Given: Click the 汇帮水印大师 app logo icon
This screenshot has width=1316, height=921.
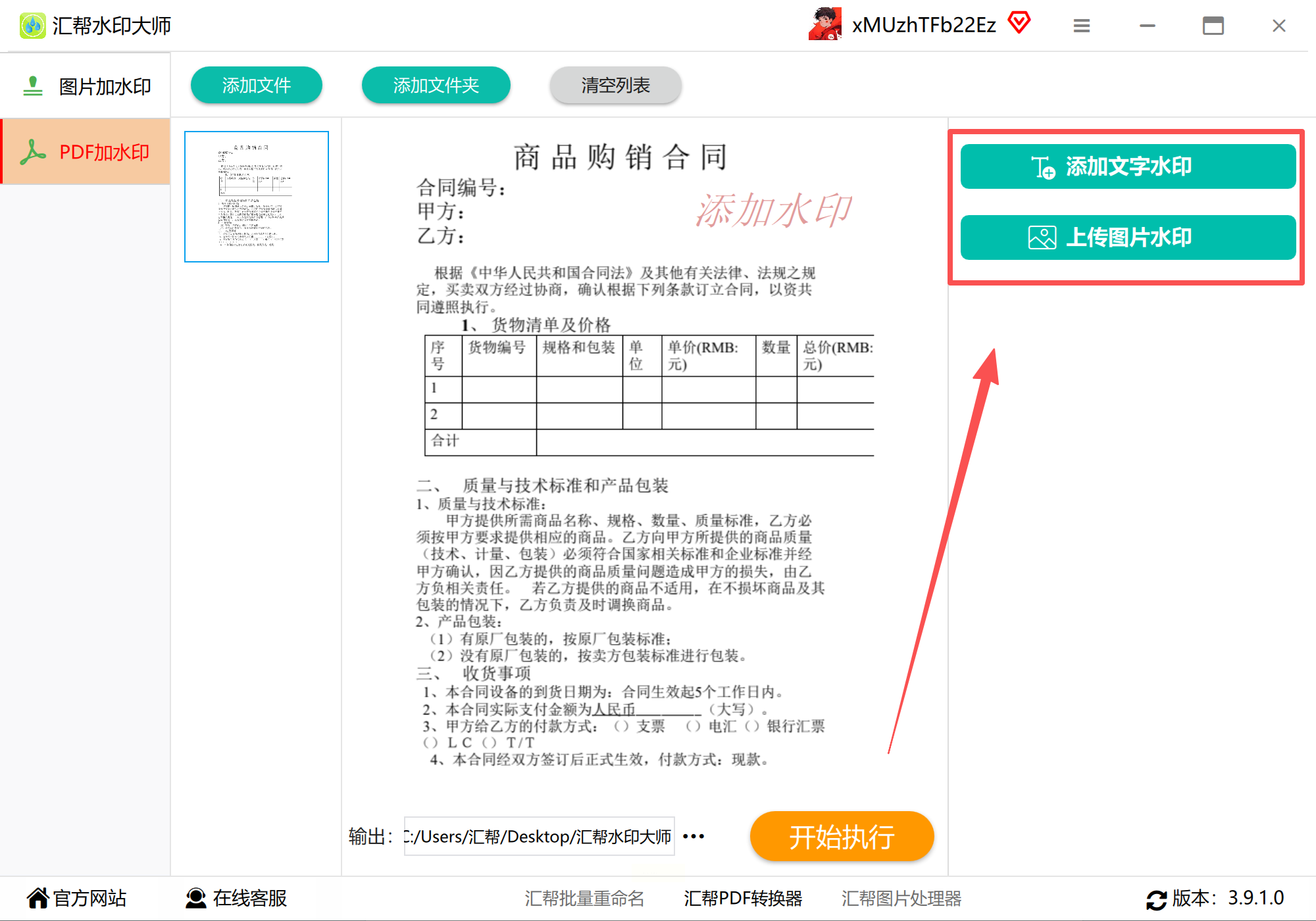Looking at the screenshot, I should tap(32, 26).
